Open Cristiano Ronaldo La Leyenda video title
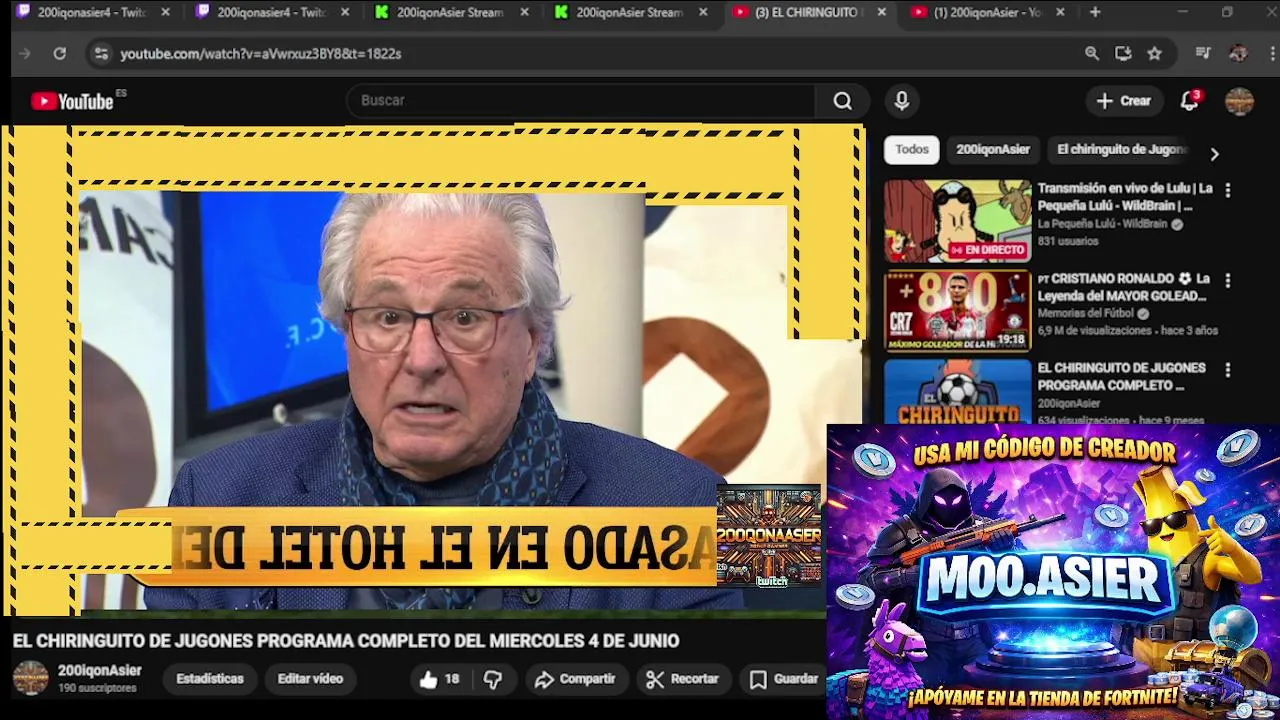1280x720 pixels. [1123, 287]
